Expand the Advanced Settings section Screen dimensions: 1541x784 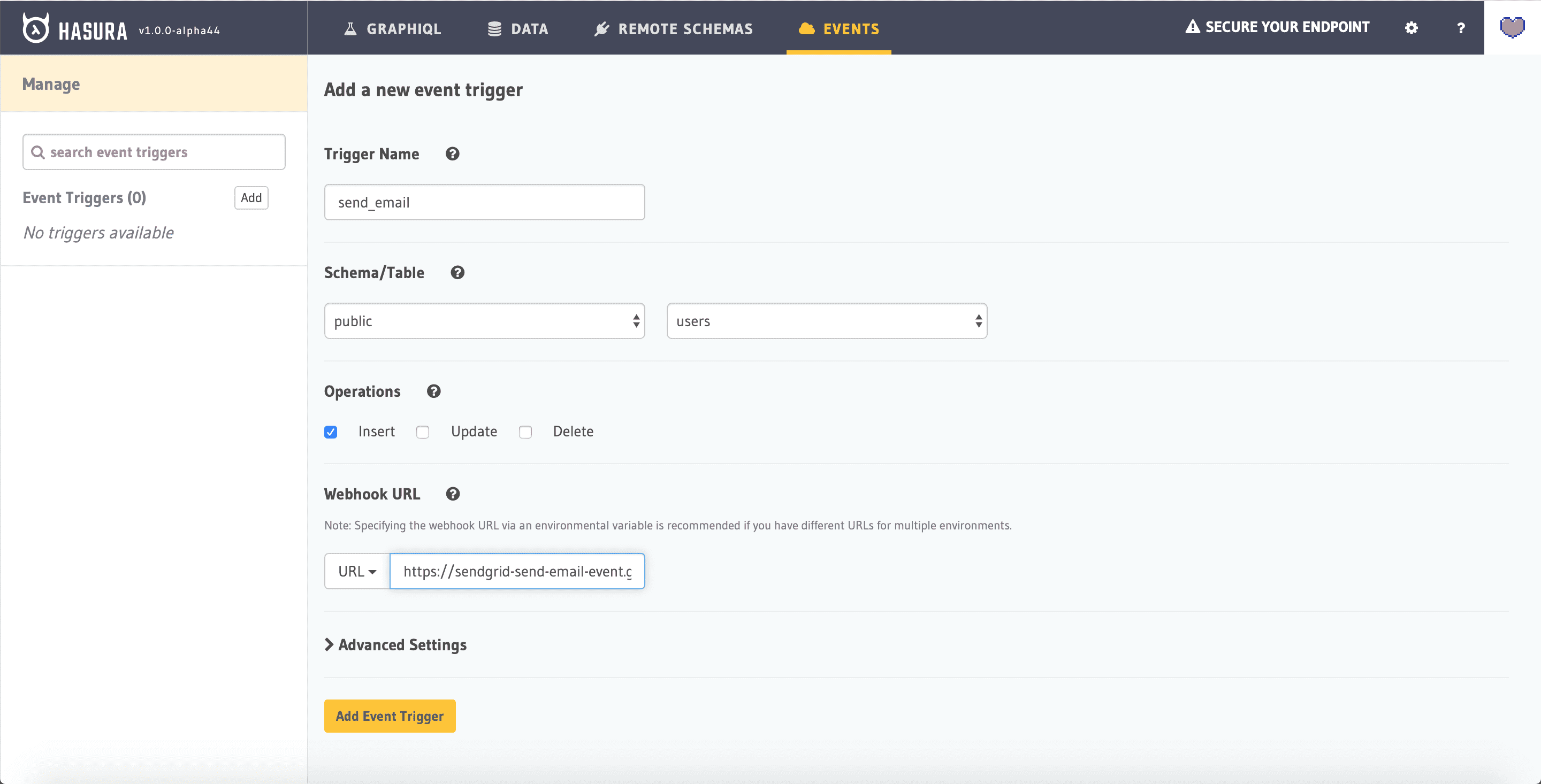point(395,645)
